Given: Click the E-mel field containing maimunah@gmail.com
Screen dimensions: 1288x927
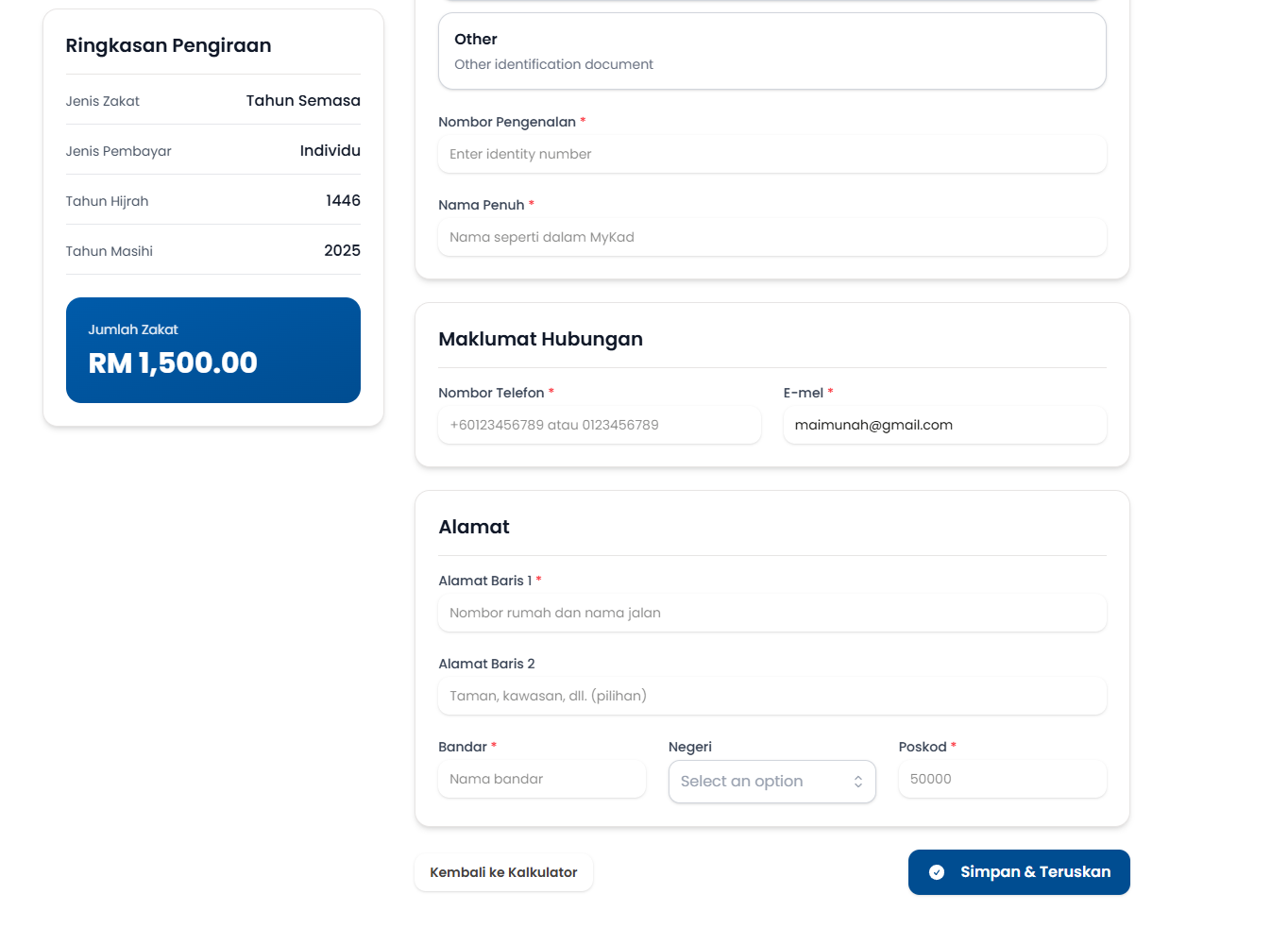Looking at the screenshot, I should pos(944,425).
